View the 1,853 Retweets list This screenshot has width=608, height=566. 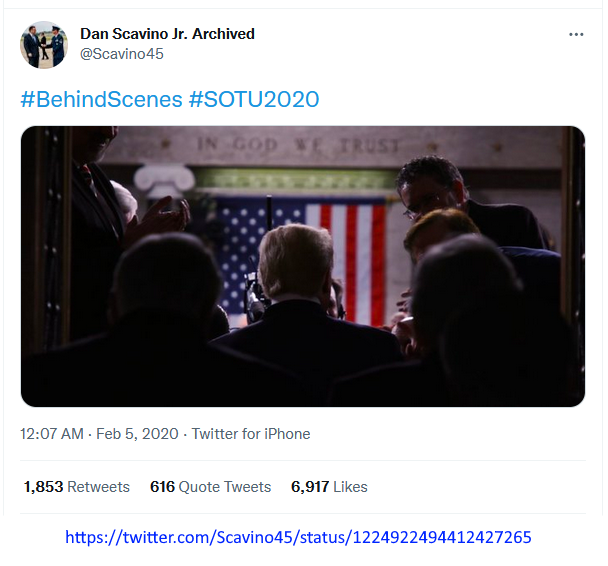point(77,487)
